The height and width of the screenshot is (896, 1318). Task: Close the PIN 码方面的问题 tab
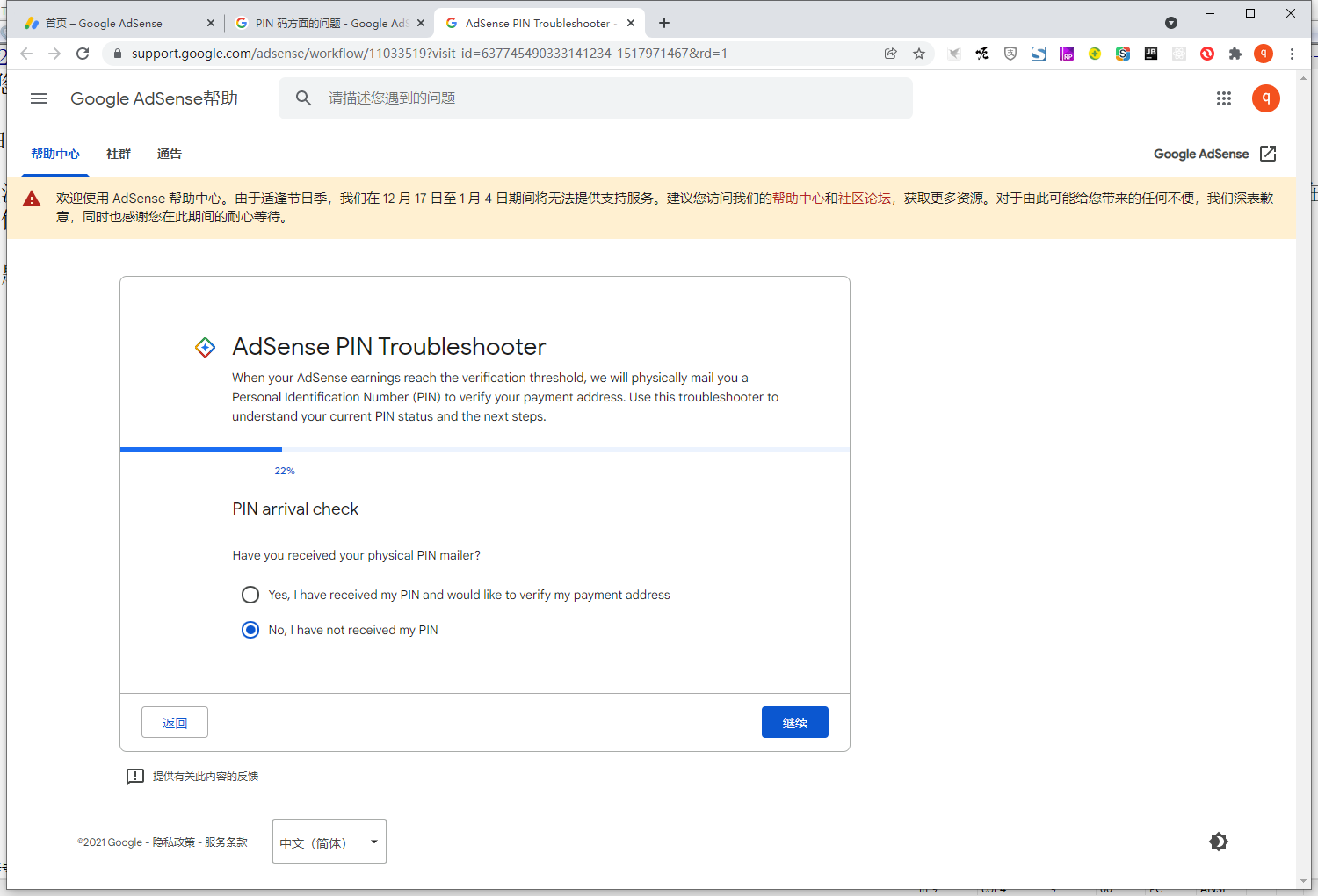click(421, 24)
